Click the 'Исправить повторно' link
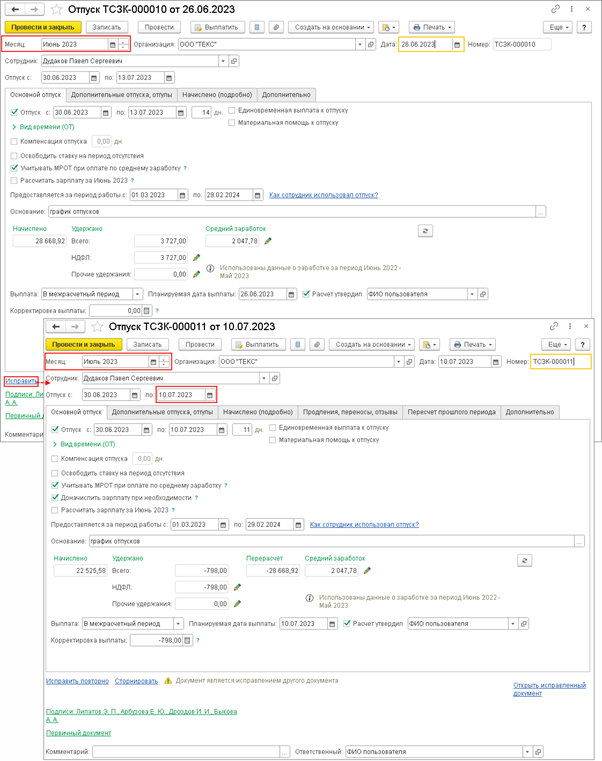 77,681
